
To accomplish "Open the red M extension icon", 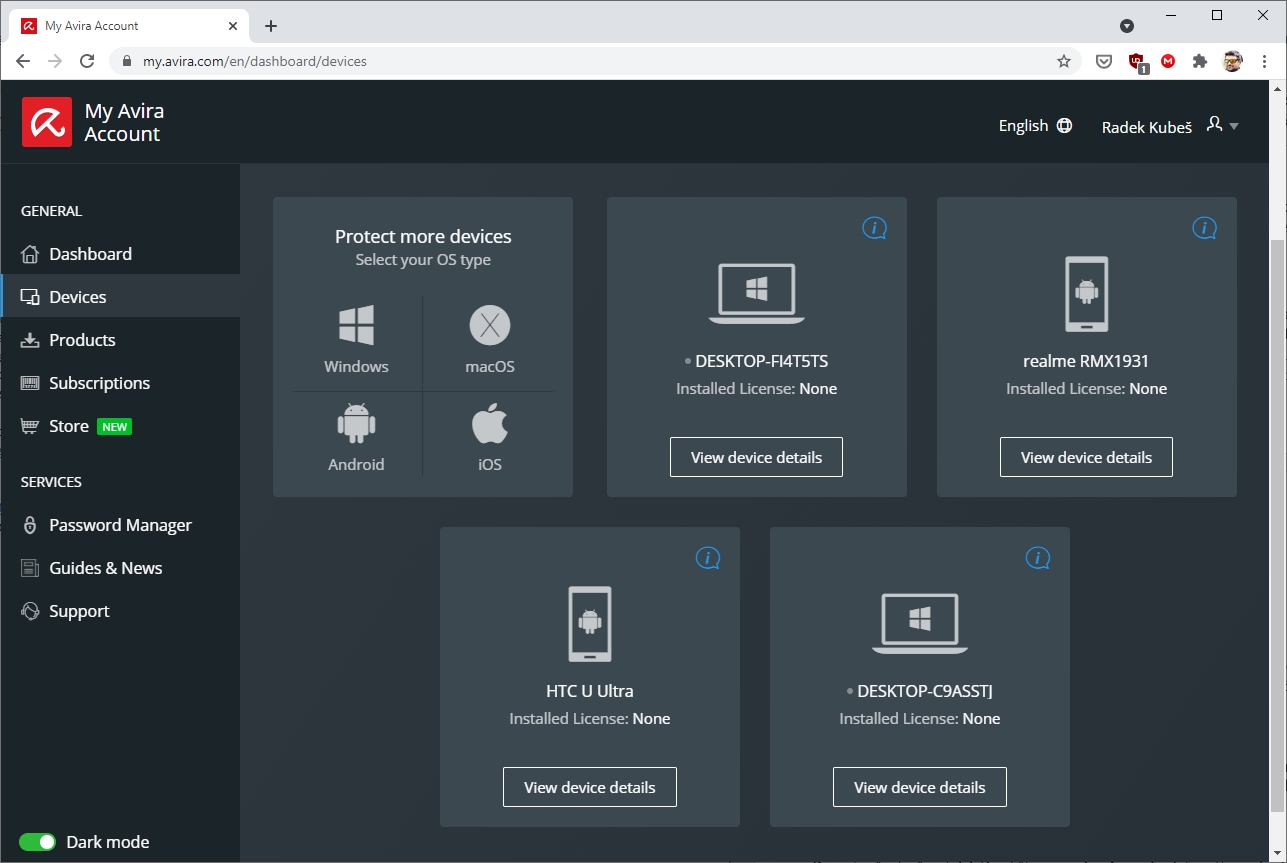I will point(1168,61).
